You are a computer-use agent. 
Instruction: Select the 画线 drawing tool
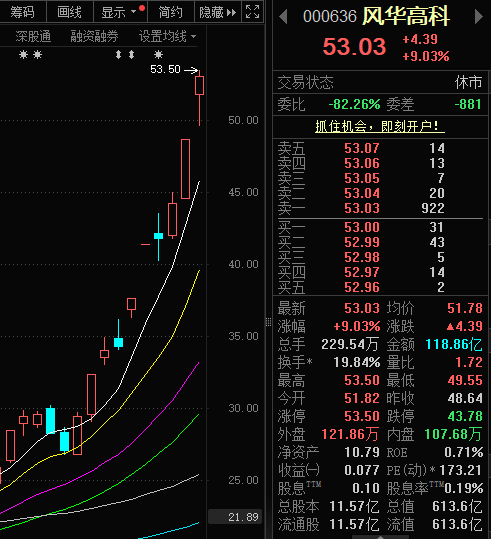coord(69,12)
